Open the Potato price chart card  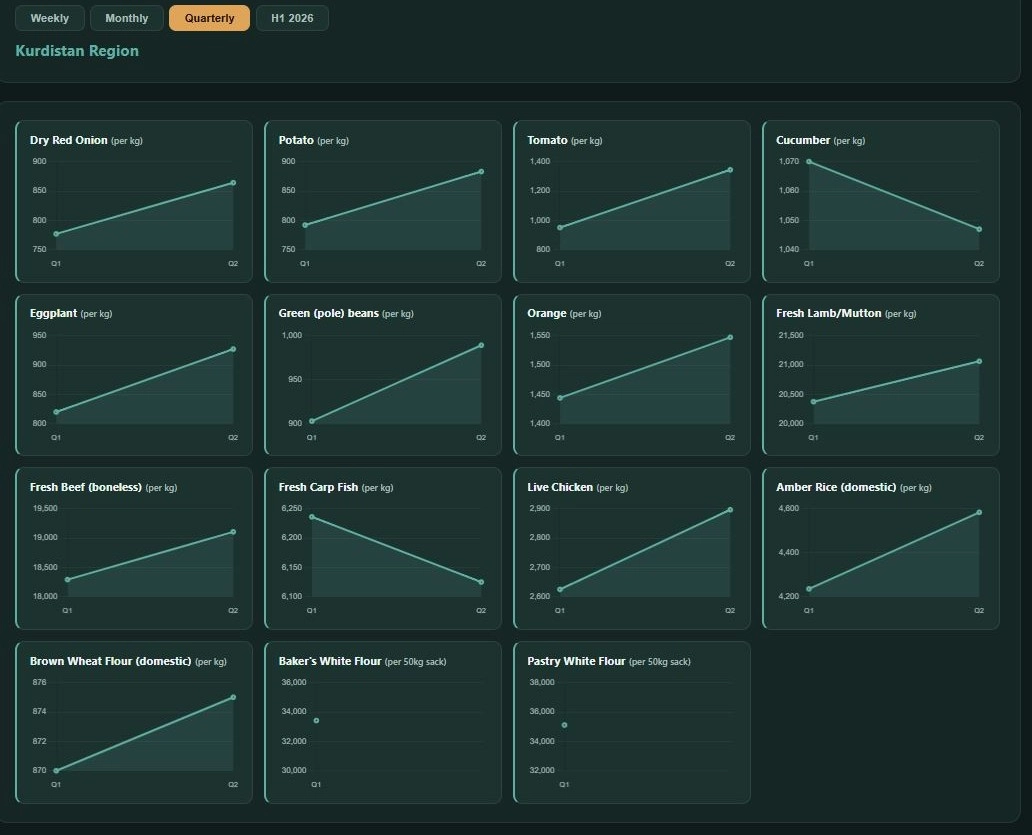click(383, 201)
